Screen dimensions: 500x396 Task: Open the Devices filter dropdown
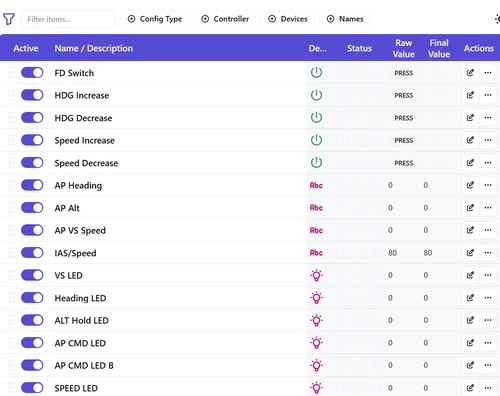coord(288,19)
